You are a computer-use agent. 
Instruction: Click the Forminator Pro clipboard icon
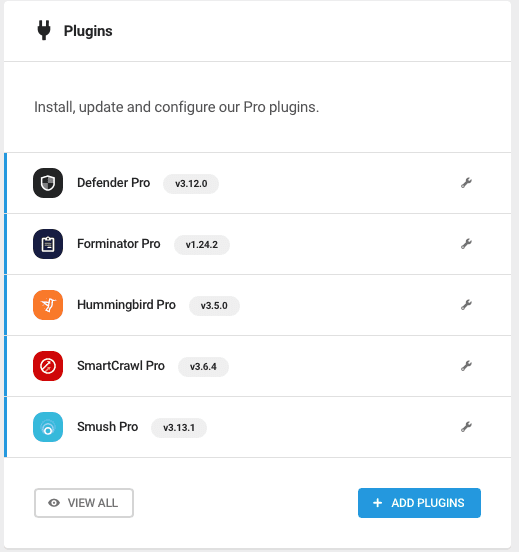coord(48,244)
